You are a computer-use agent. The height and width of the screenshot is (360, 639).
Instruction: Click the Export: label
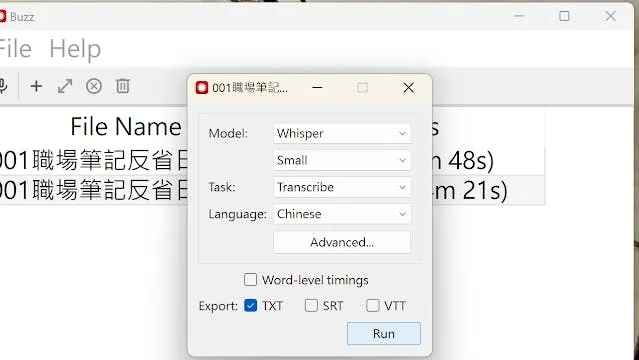[x=218, y=306]
